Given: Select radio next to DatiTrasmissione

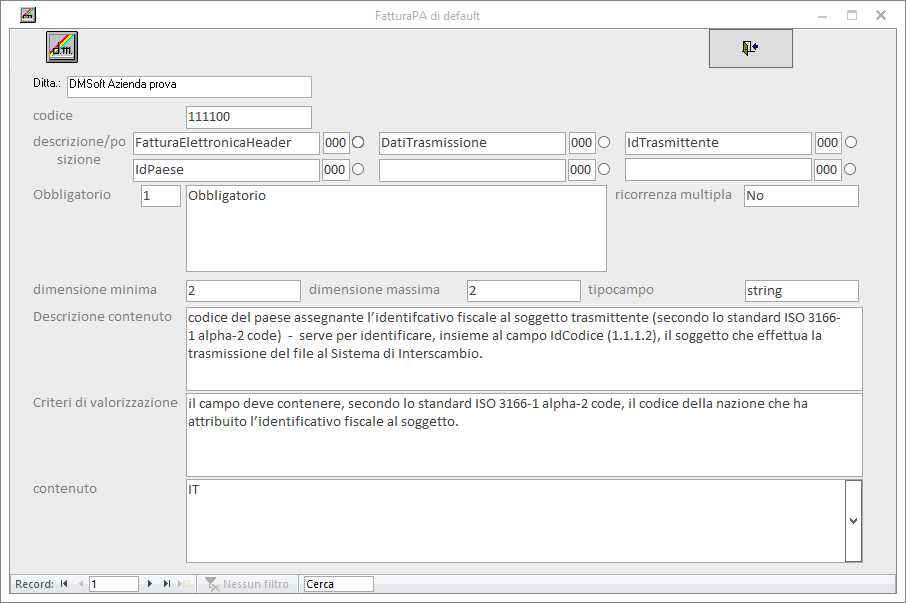Looking at the screenshot, I should (x=604, y=142).
